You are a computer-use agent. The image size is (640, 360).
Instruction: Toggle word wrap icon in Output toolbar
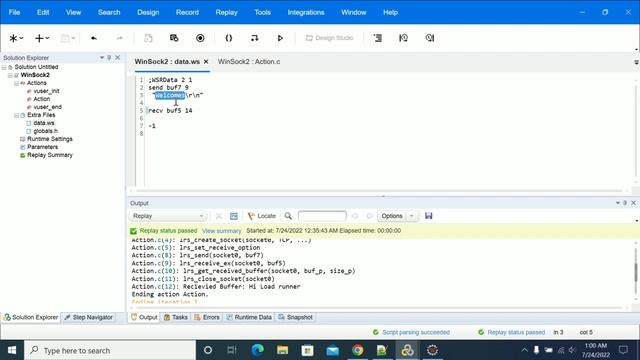pyautogui.click(x=233, y=216)
